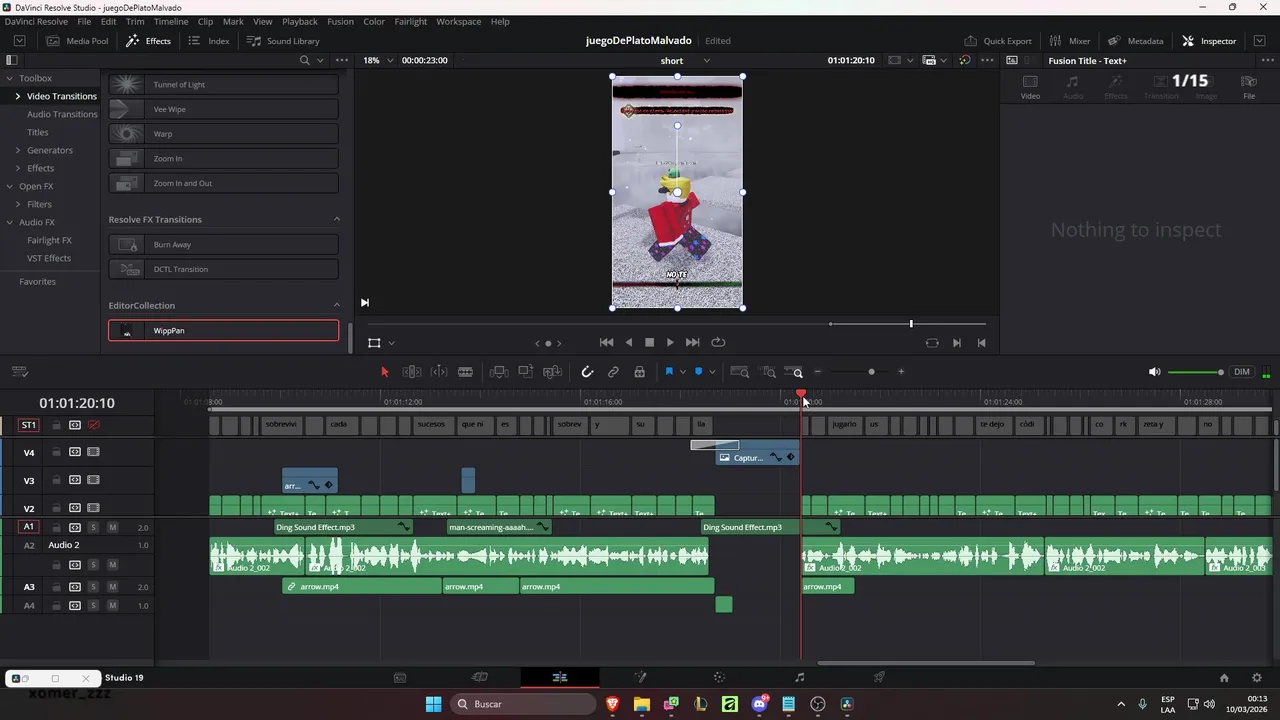
Task: Click the Stop playback button
Action: [x=649, y=342]
